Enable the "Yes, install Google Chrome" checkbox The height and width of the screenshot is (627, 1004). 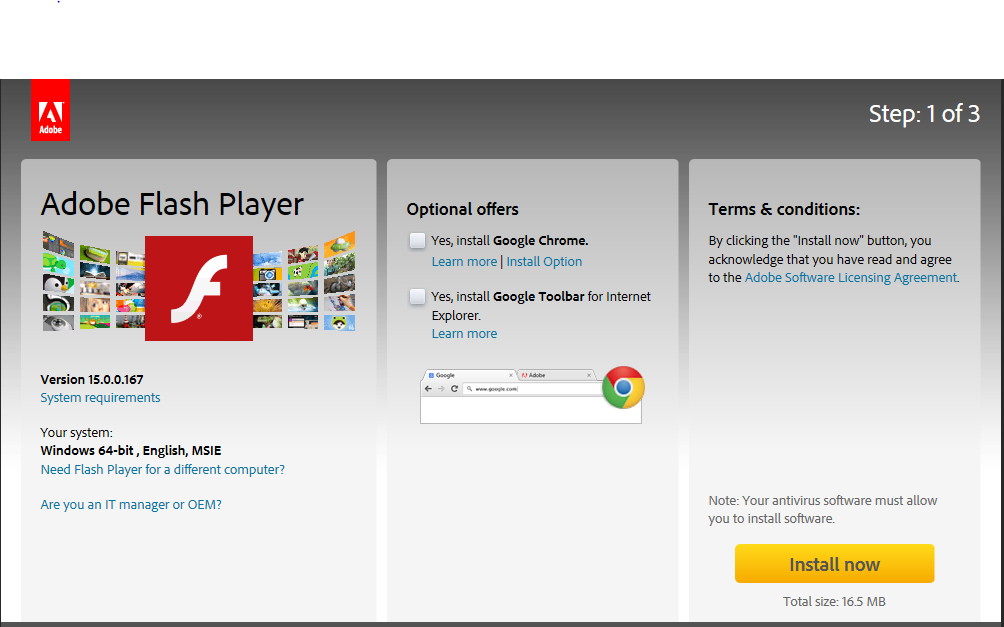[417, 240]
